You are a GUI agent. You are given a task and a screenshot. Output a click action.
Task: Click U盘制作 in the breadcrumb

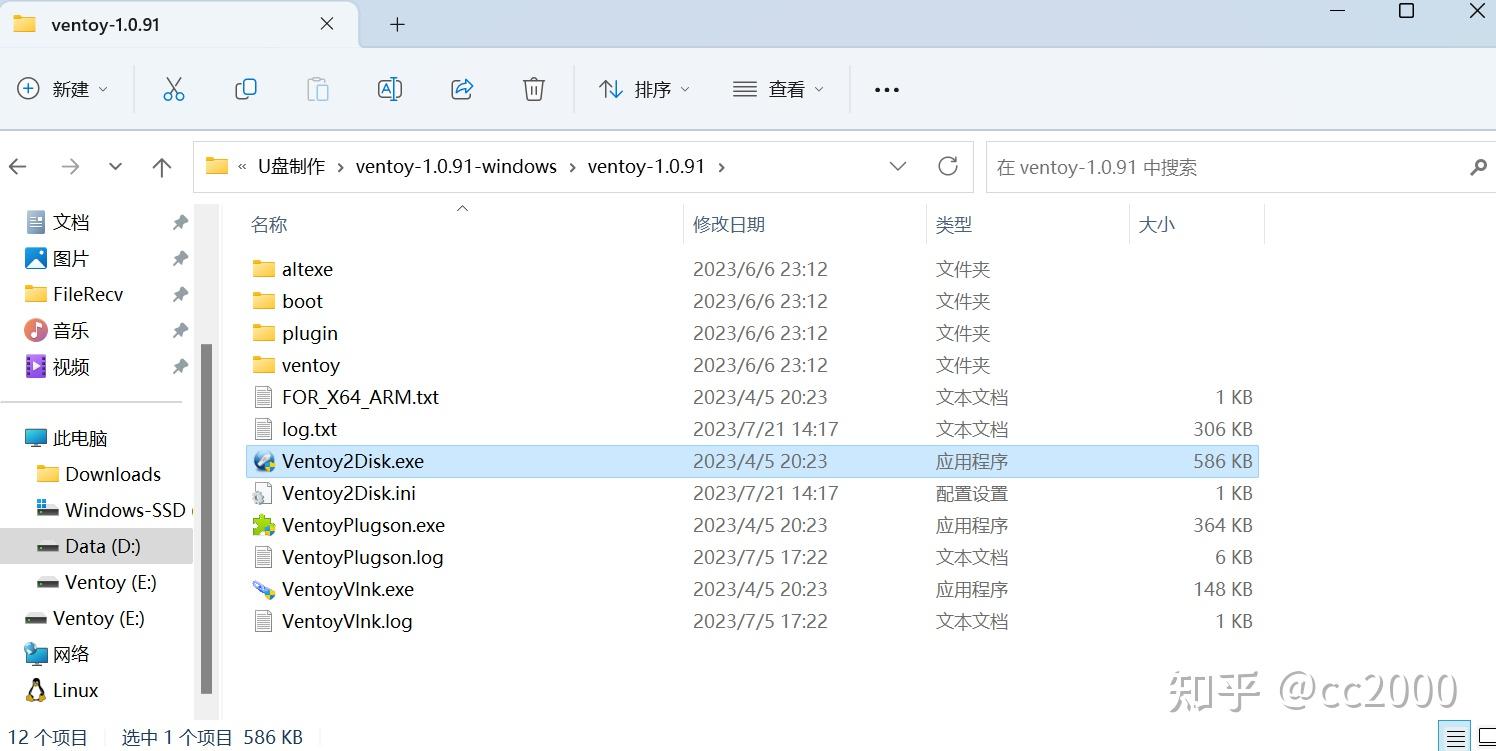[292, 167]
